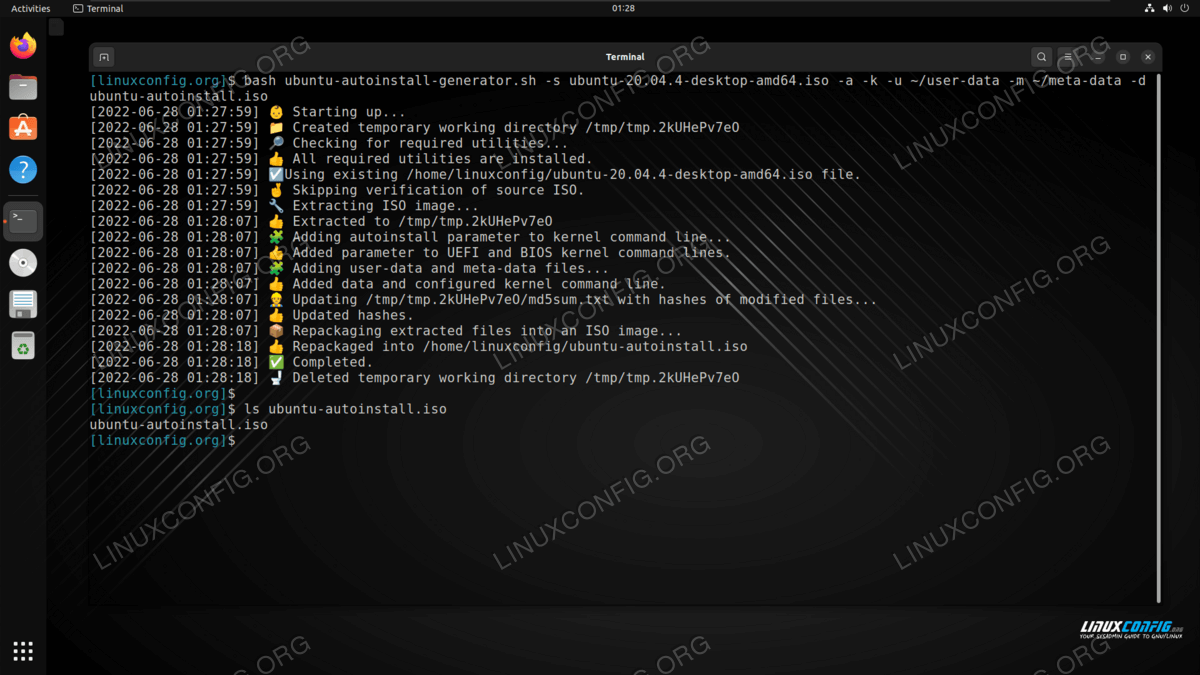Maximize the Terminal window
This screenshot has height=675, width=1200.
coord(1123,57)
